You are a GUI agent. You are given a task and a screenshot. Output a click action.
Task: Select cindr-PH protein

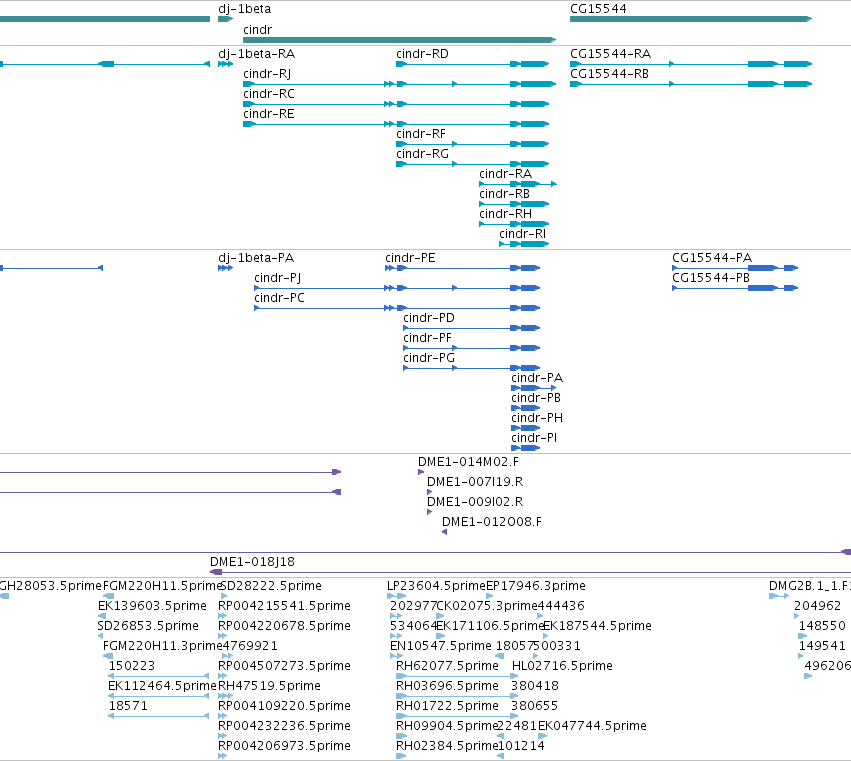pos(525,428)
